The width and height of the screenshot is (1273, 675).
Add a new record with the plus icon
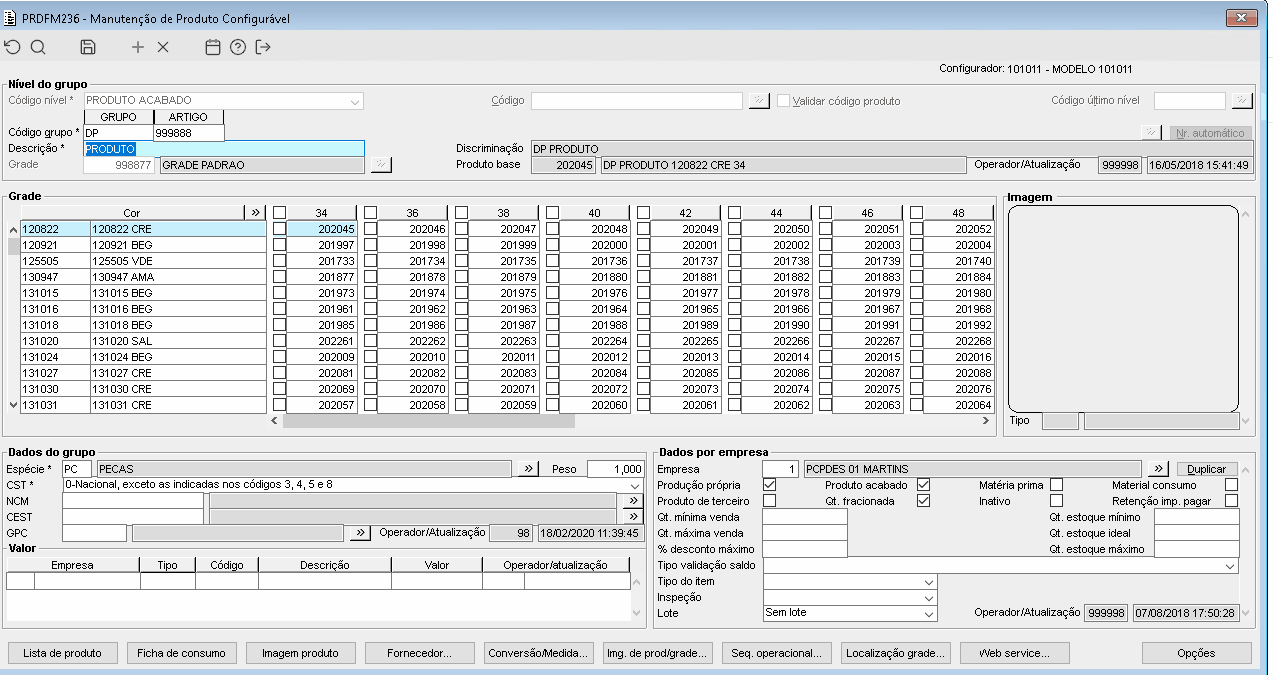[138, 47]
